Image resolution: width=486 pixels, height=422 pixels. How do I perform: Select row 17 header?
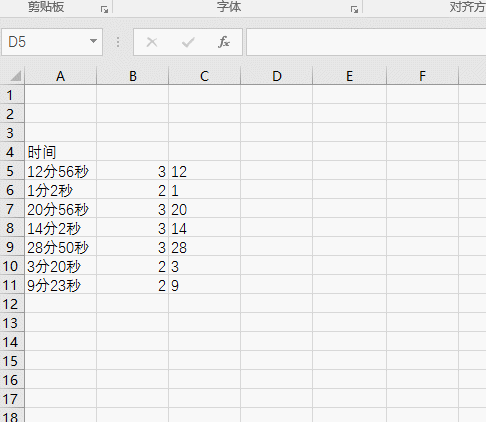[x=12, y=399]
